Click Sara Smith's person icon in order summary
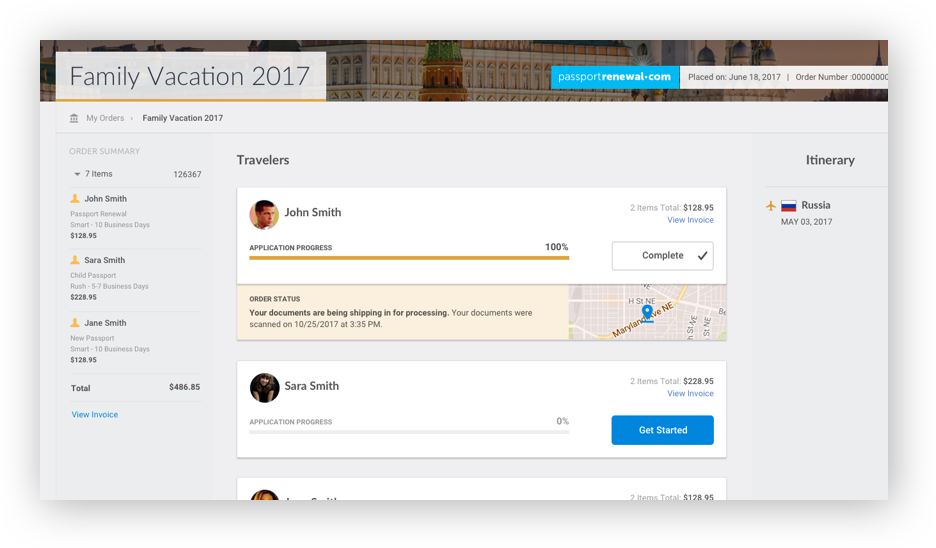Viewport: 936px width, 548px height. (75, 261)
